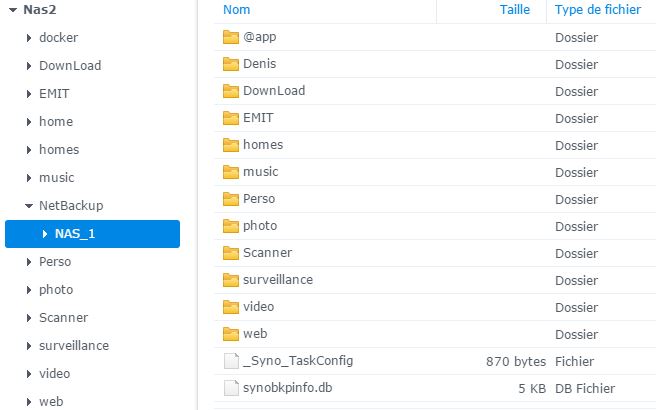Screen dimensions: 656x410
Task: Expand the docker tree node arrow
Action: (x=28, y=38)
